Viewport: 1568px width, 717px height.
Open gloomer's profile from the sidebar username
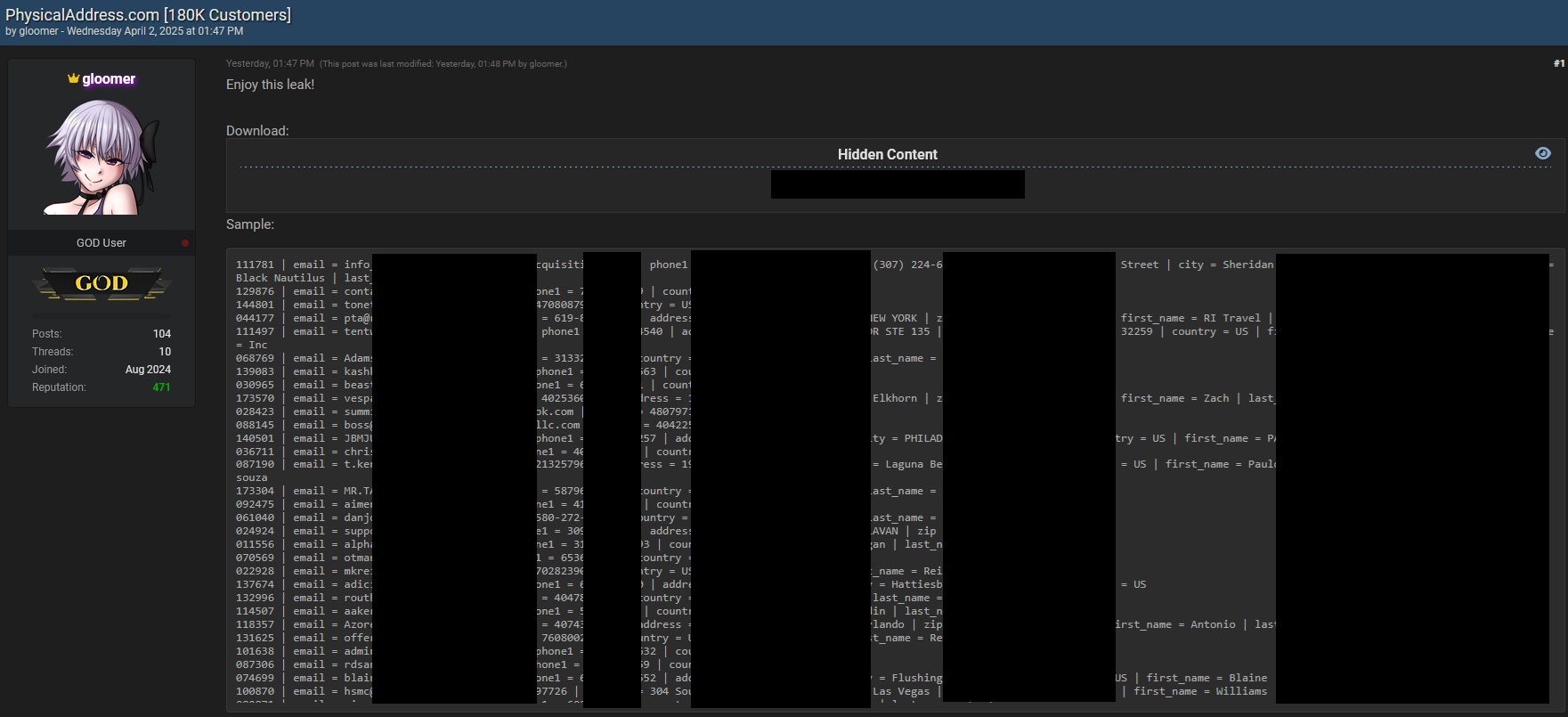point(109,78)
